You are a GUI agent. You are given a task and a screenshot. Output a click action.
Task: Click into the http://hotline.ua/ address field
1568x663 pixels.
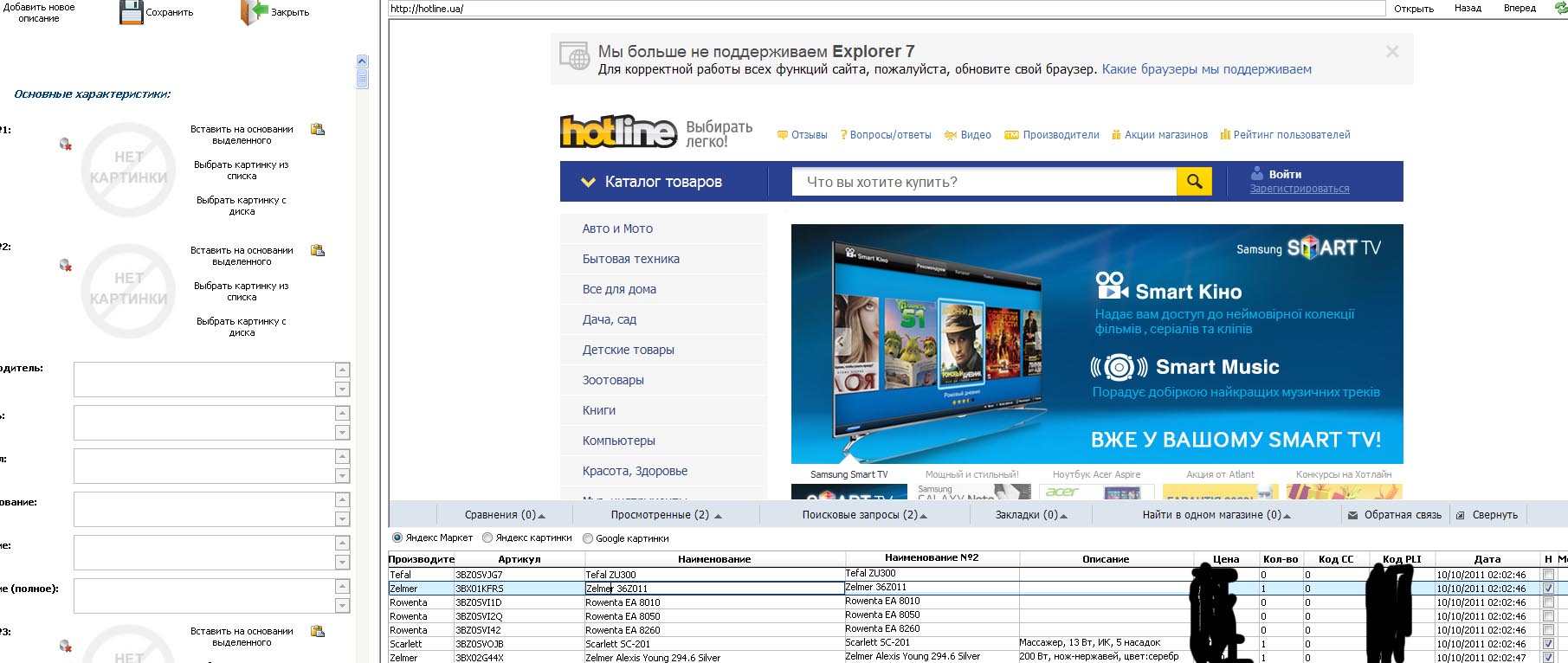[886, 9]
